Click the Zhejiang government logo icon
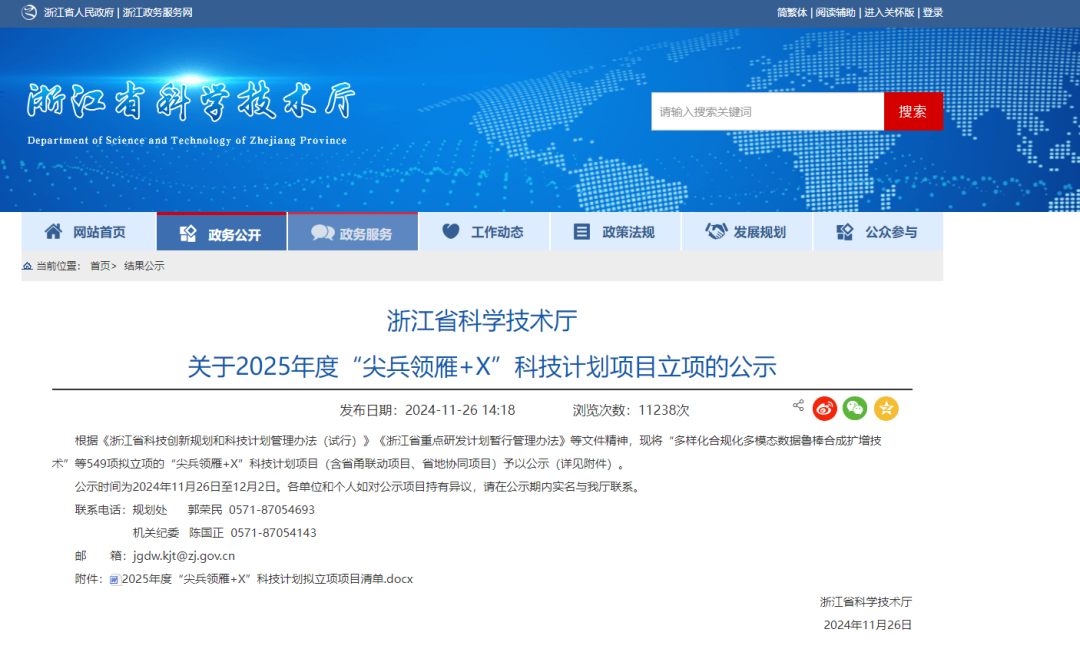1080x659 pixels. 29,12
